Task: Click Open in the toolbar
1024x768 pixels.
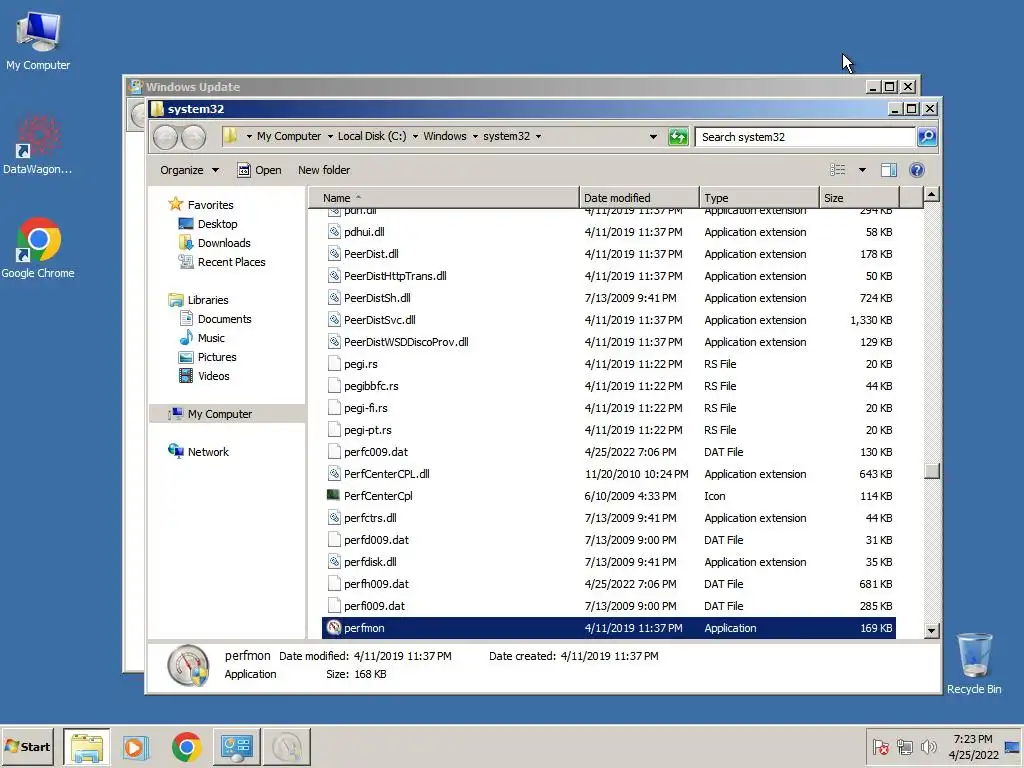Action: point(259,170)
